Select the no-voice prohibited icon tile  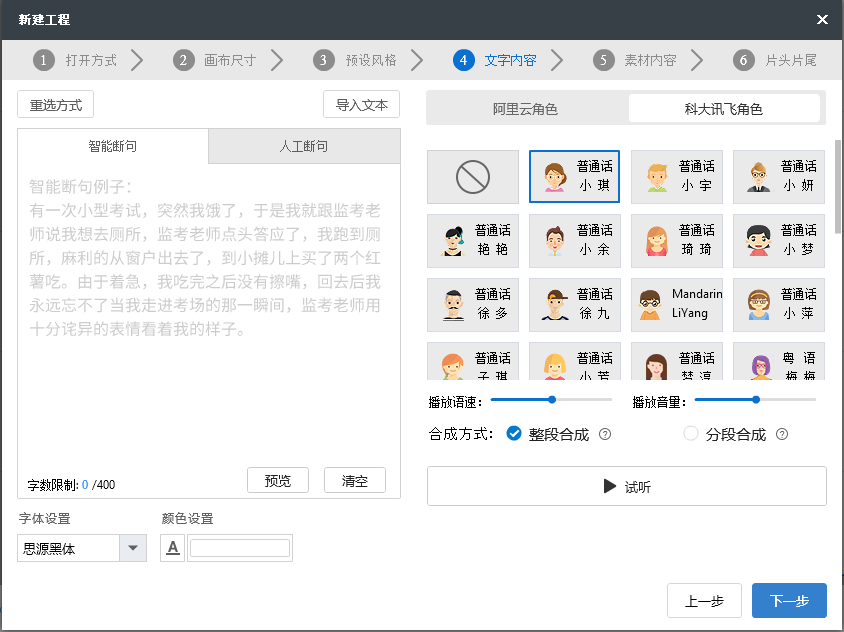click(x=473, y=177)
